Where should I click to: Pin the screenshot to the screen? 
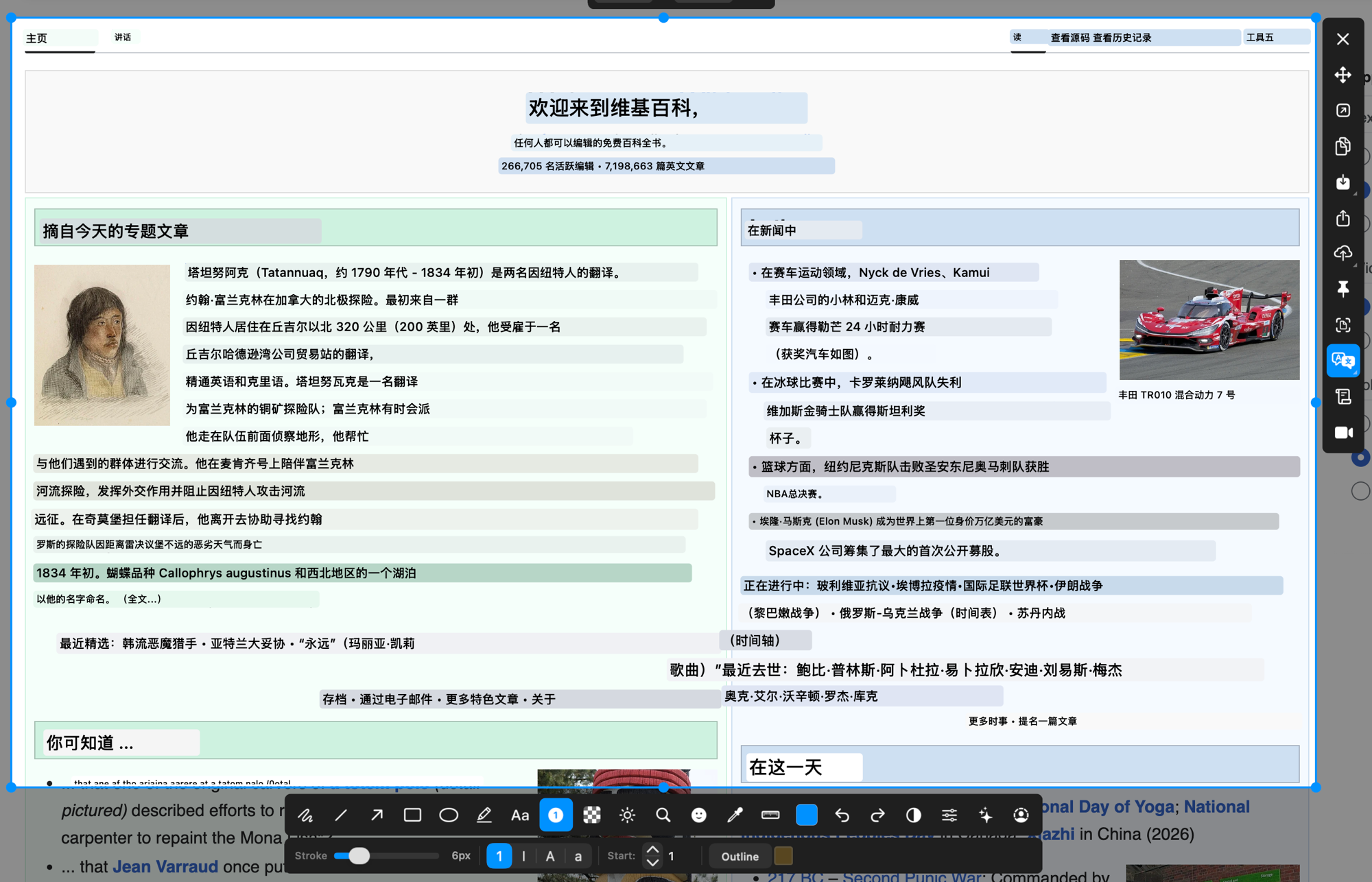click(x=1343, y=289)
